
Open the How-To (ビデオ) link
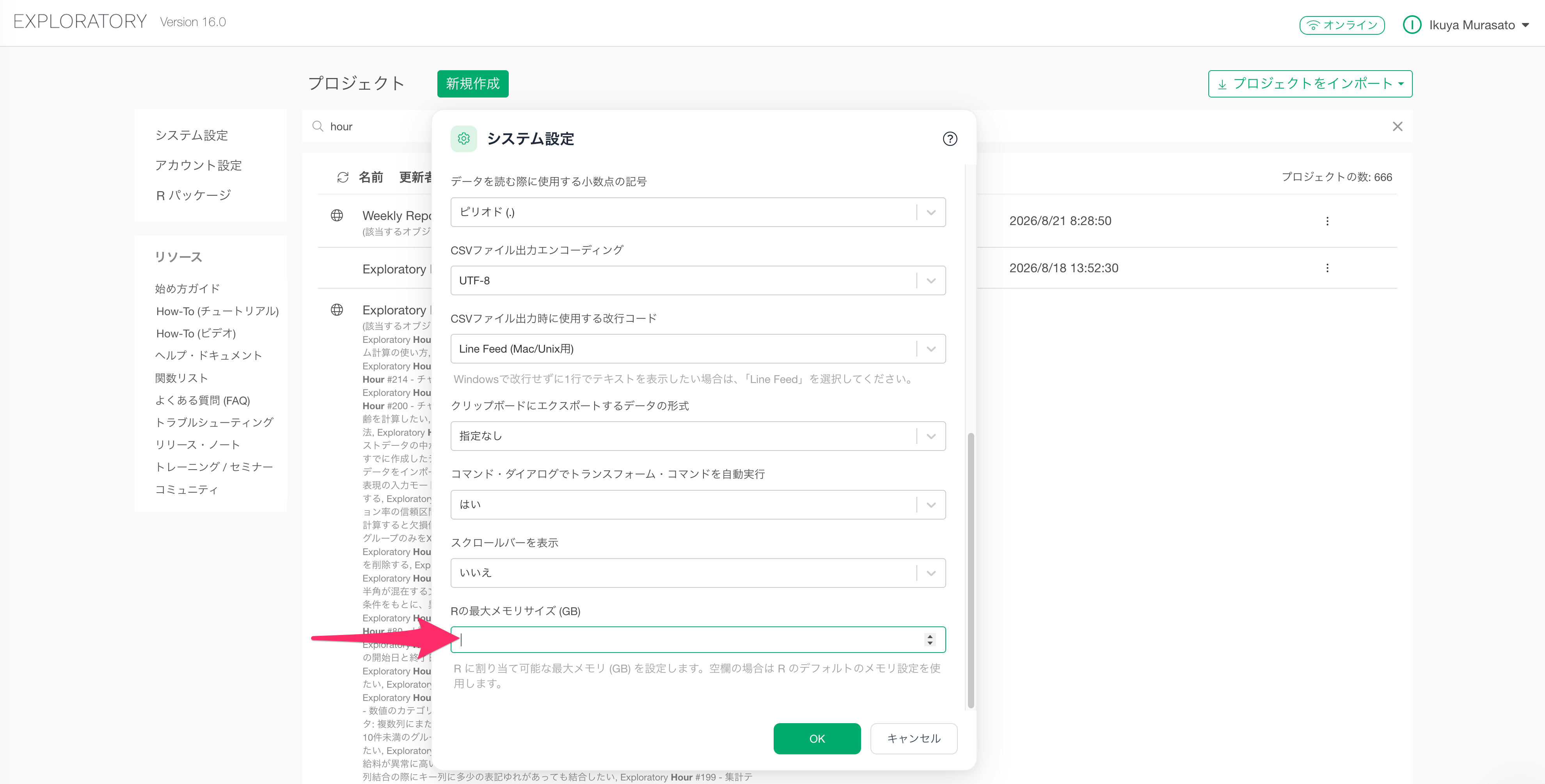click(195, 333)
